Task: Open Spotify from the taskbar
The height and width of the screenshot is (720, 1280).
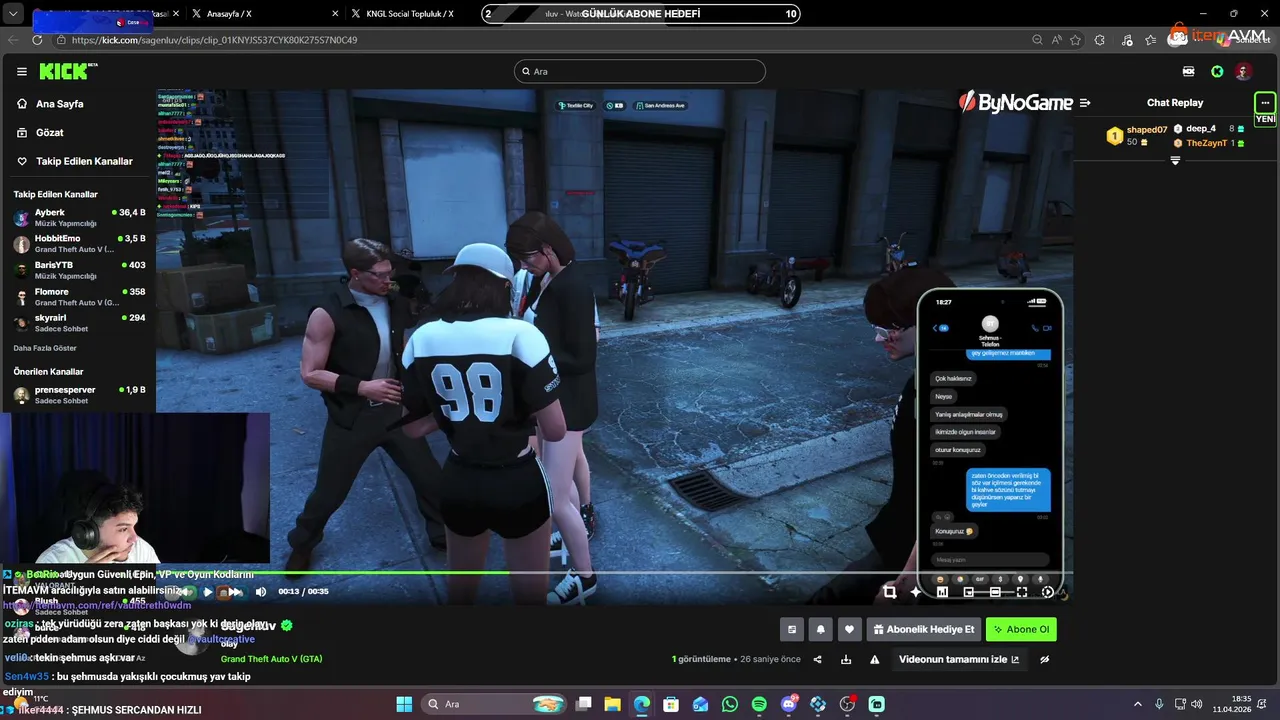Action: point(759,704)
